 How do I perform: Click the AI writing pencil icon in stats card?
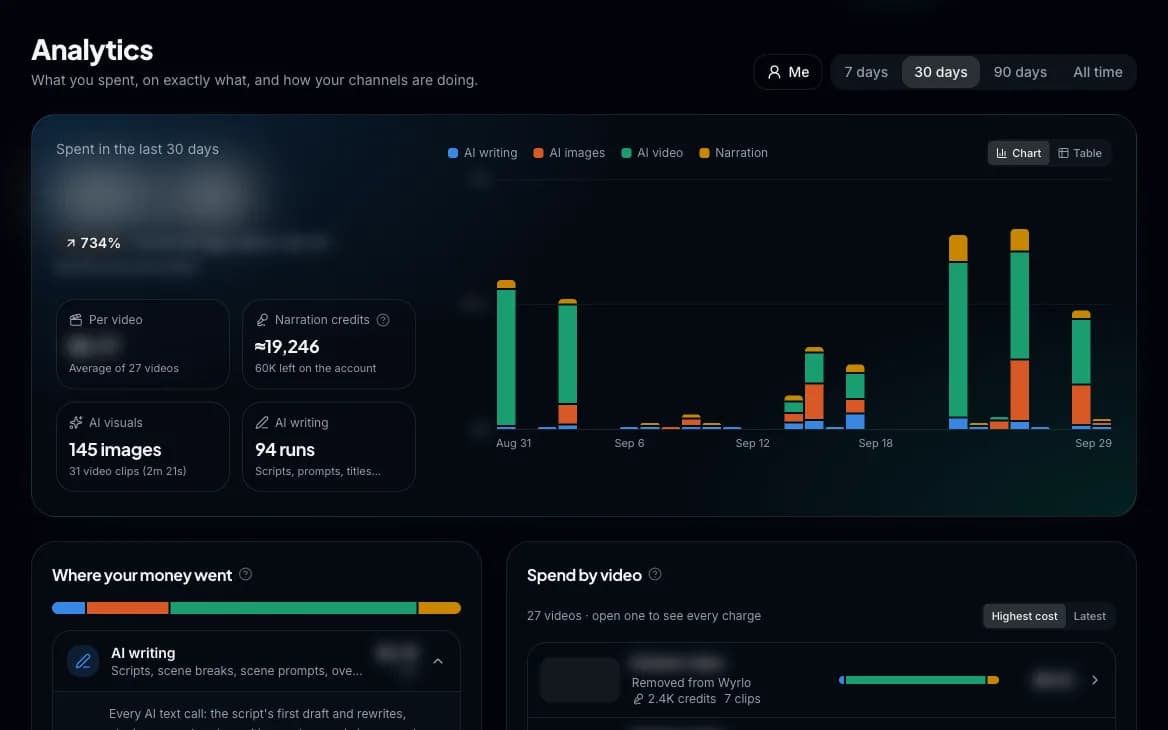pyautogui.click(x=262, y=422)
